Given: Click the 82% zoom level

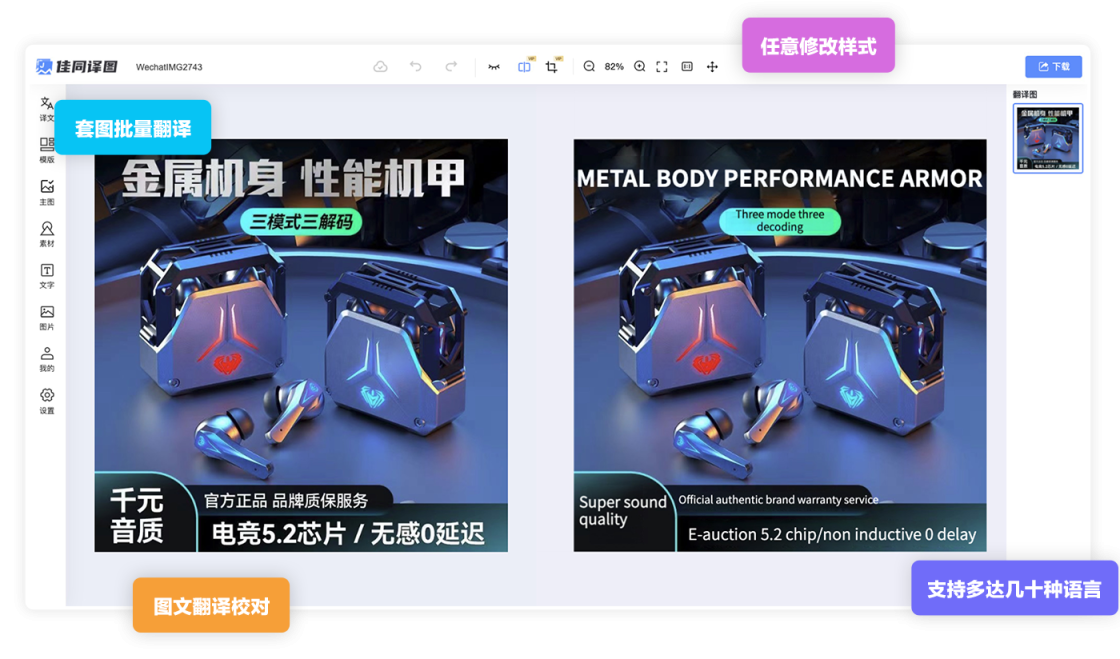Looking at the screenshot, I should pos(614,67).
